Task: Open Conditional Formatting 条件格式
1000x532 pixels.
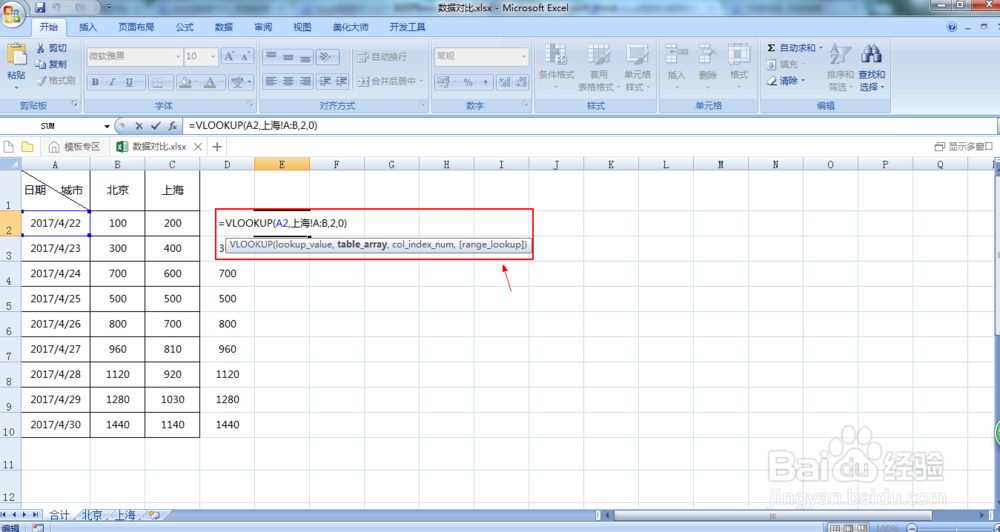Action: tap(556, 67)
